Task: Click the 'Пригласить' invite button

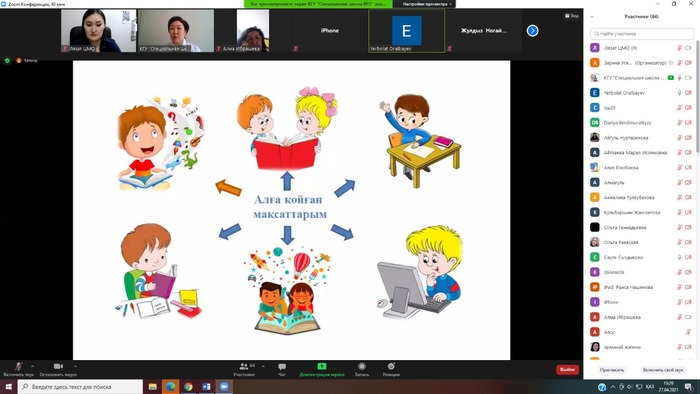Action: pyautogui.click(x=612, y=370)
